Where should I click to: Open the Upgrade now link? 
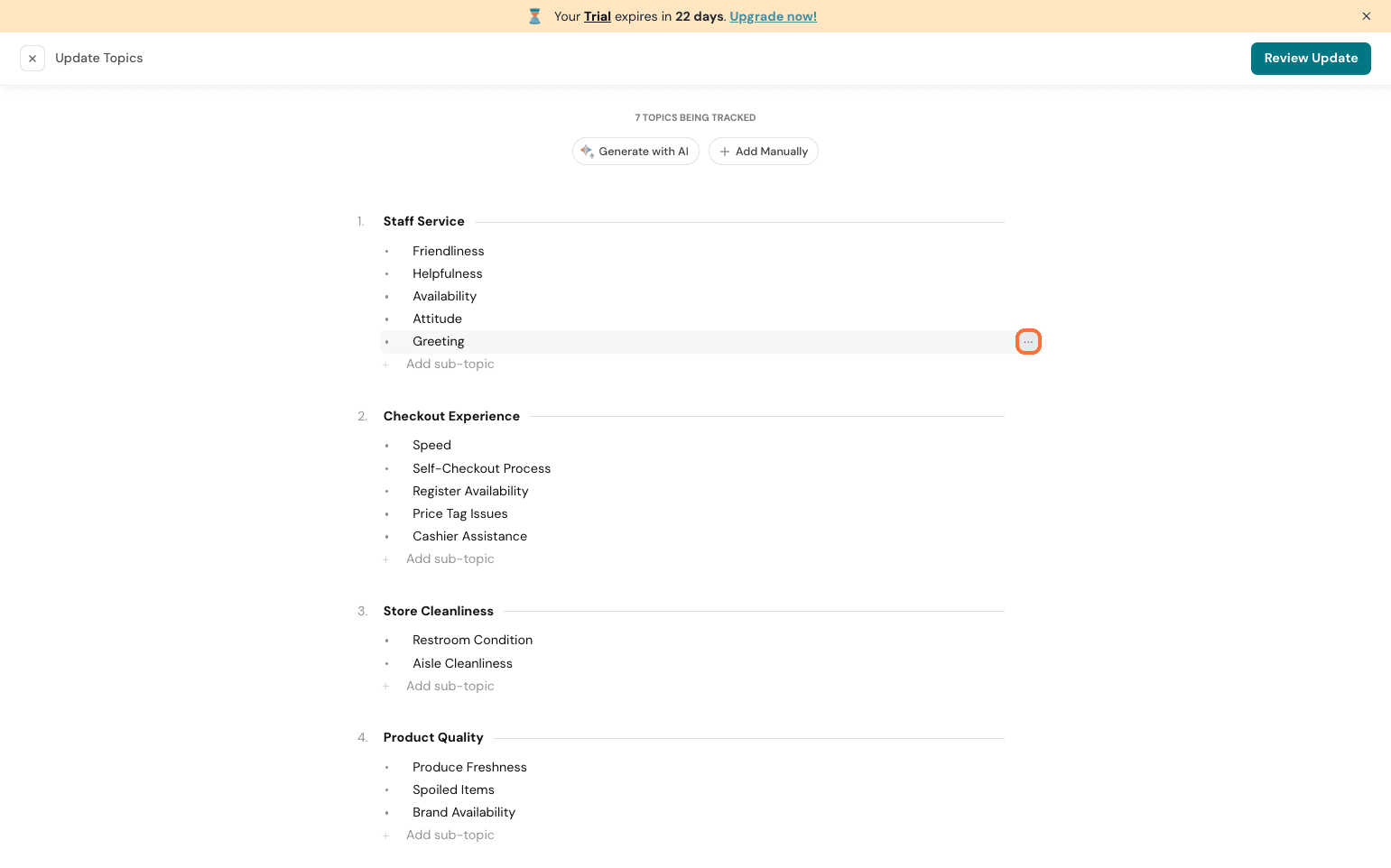click(773, 16)
